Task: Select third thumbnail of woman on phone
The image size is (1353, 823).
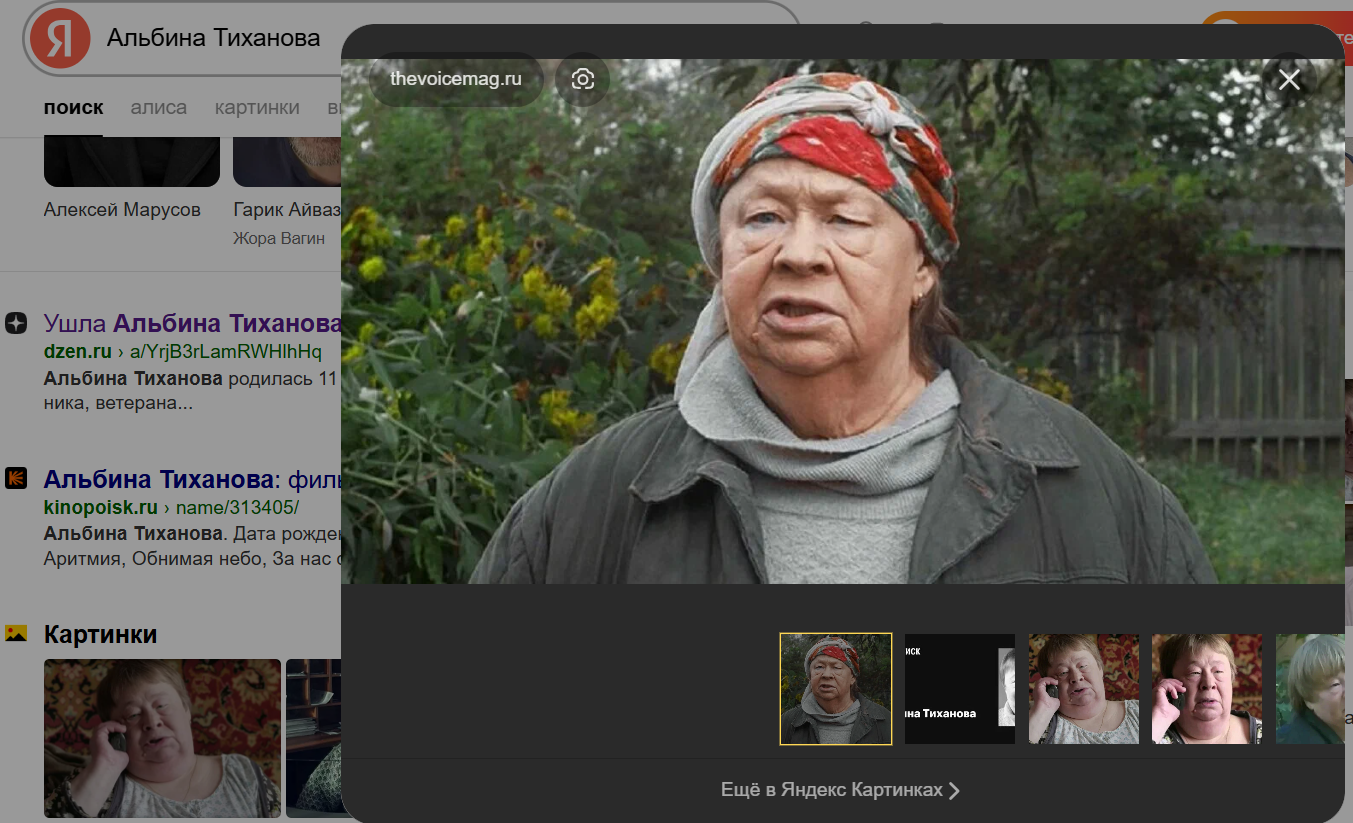Action: coord(1083,689)
